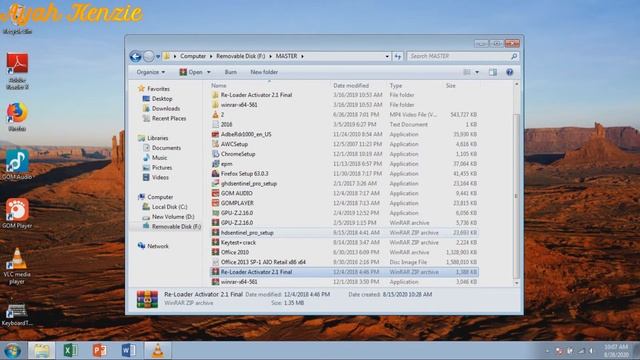The width and height of the screenshot is (640, 360).
Task: Open Explorer Help question mark icon
Action: (x=509, y=72)
